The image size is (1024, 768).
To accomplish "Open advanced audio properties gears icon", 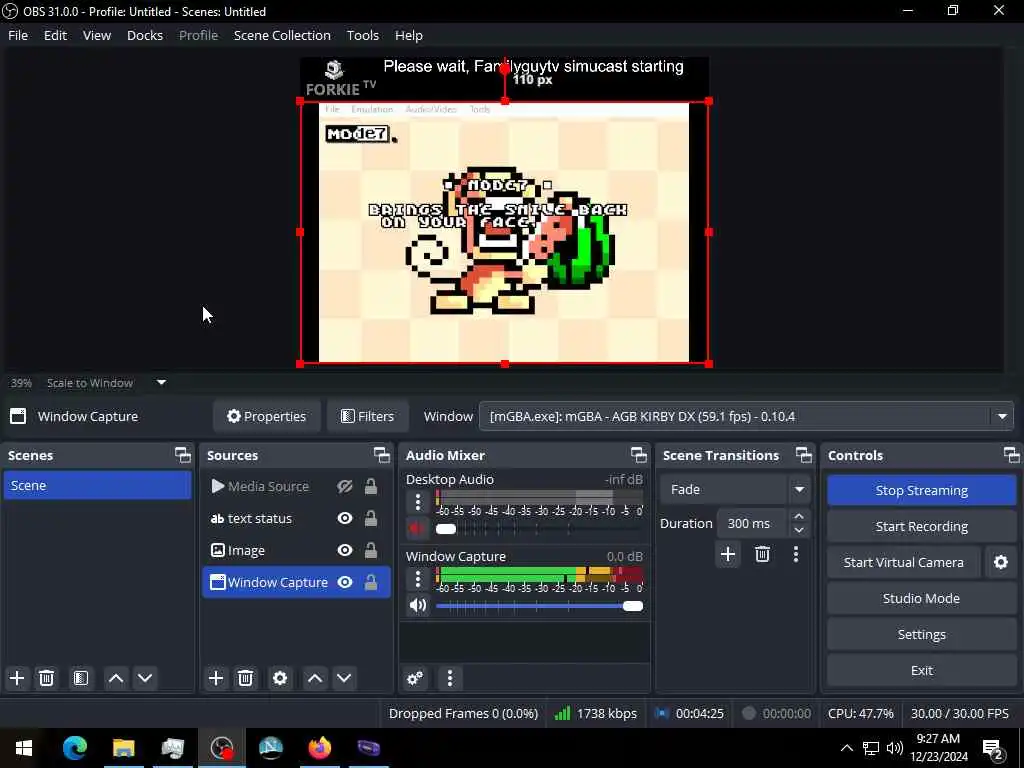I will pos(415,678).
